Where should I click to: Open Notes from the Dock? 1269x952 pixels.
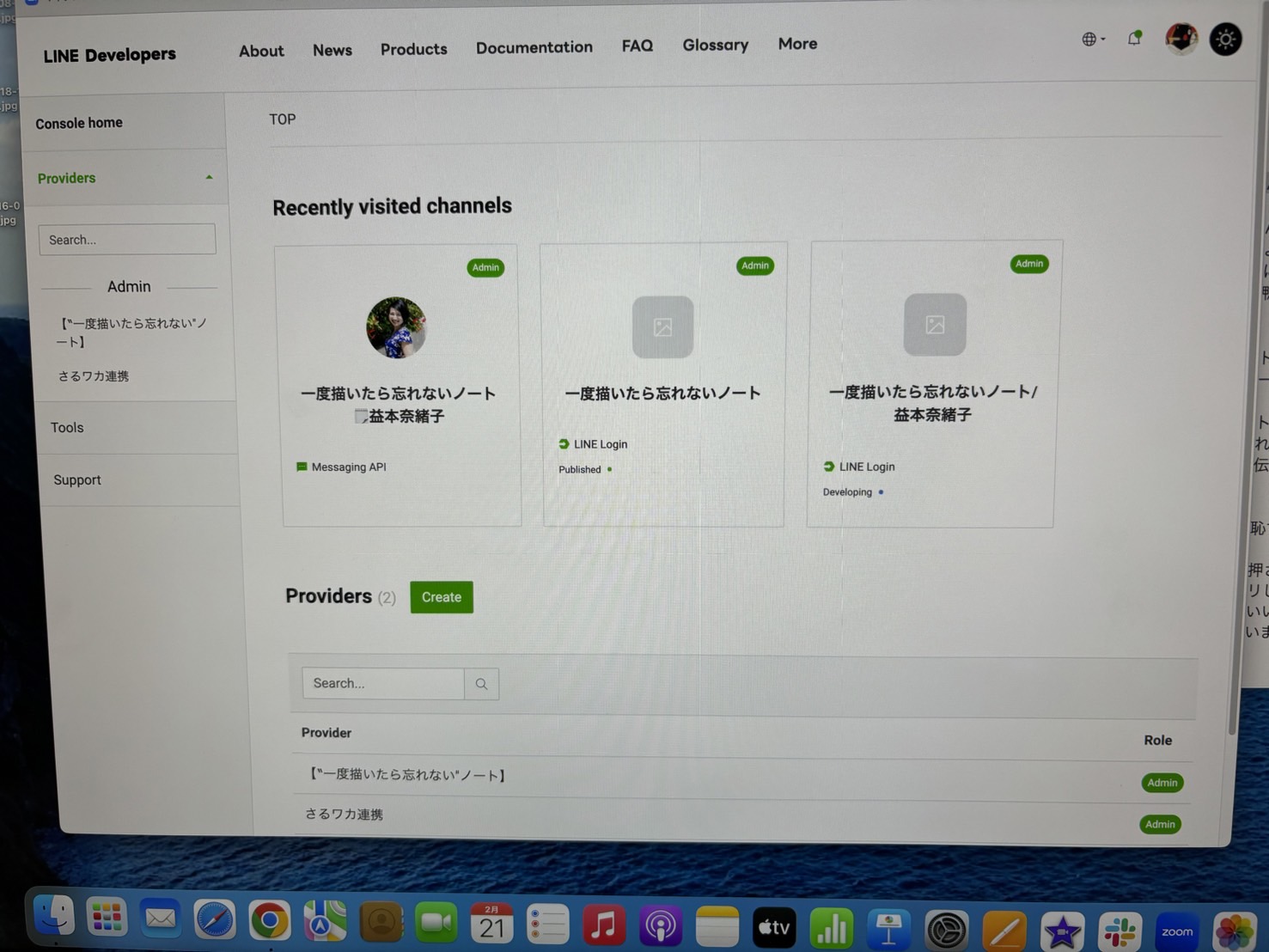(717, 927)
